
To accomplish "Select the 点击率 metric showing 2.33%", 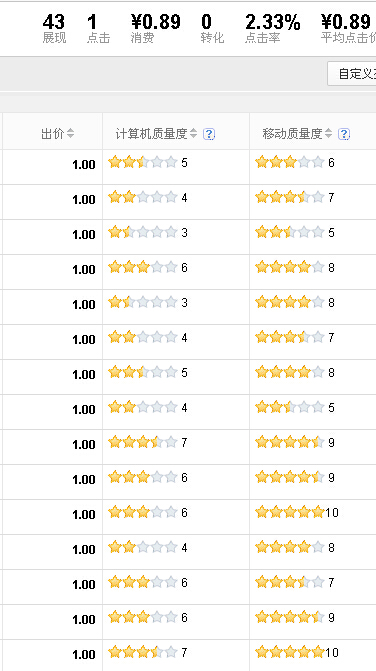I will 273,29.
